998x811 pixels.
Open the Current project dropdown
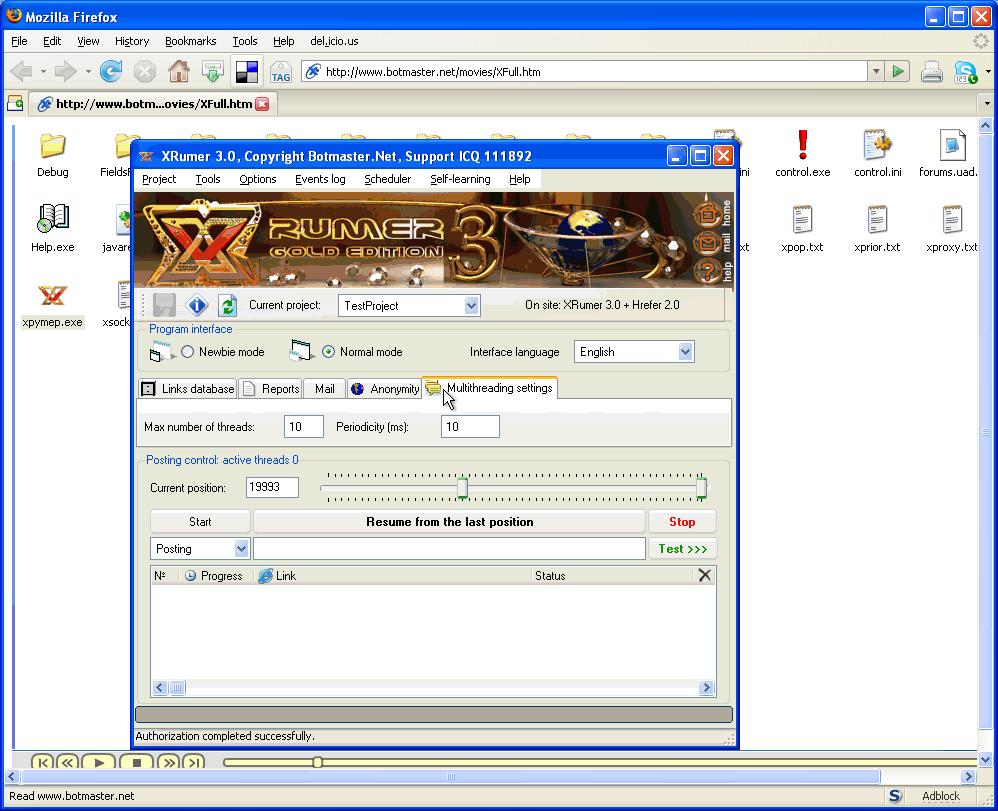[471, 306]
